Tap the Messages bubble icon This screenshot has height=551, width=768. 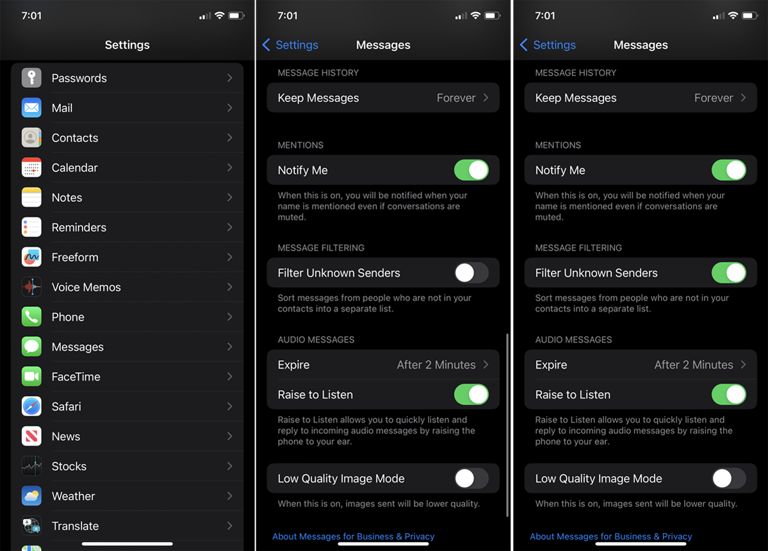tap(31, 347)
